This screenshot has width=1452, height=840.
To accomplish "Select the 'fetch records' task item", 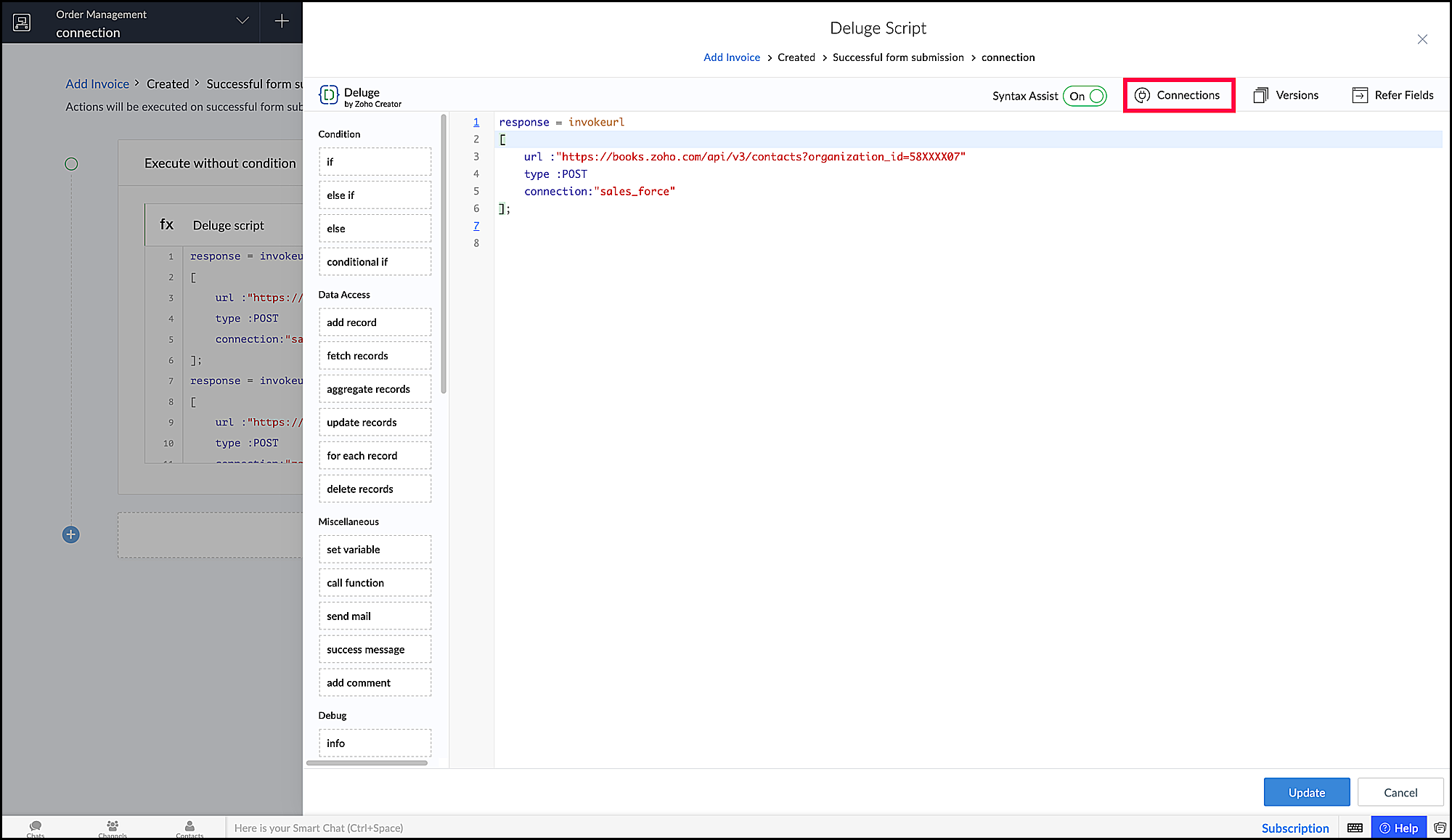I will tap(375, 356).
